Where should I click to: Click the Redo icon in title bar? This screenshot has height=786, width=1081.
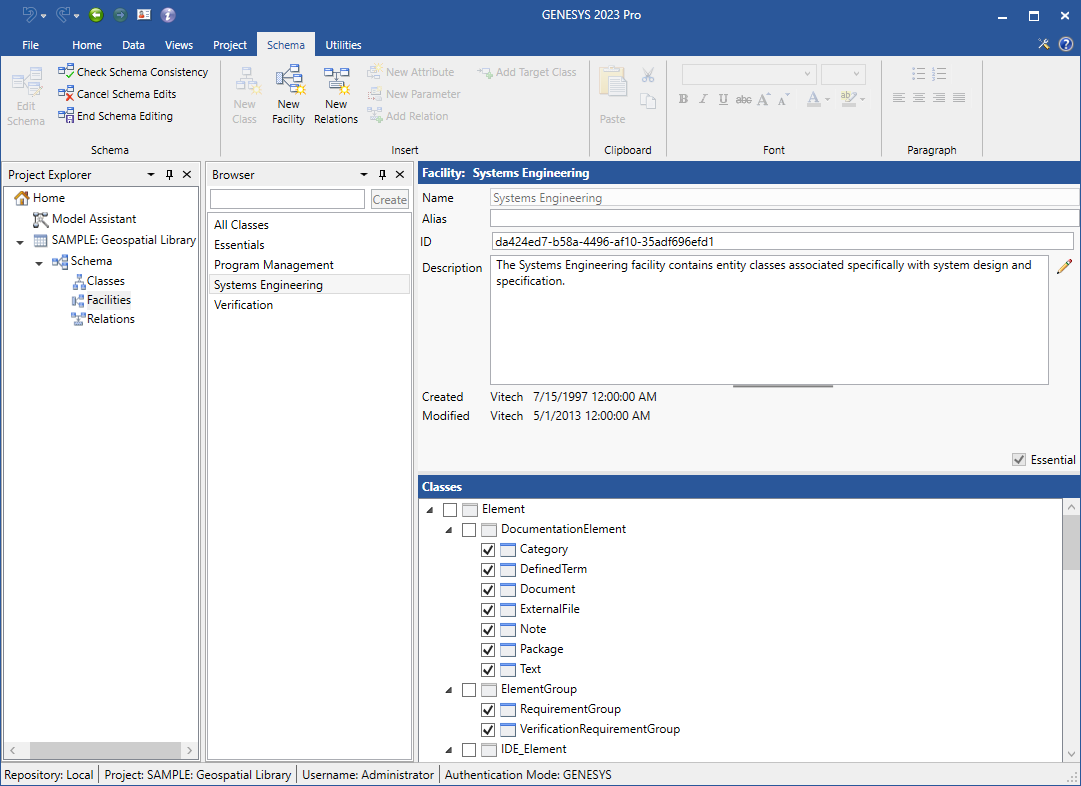pos(63,14)
